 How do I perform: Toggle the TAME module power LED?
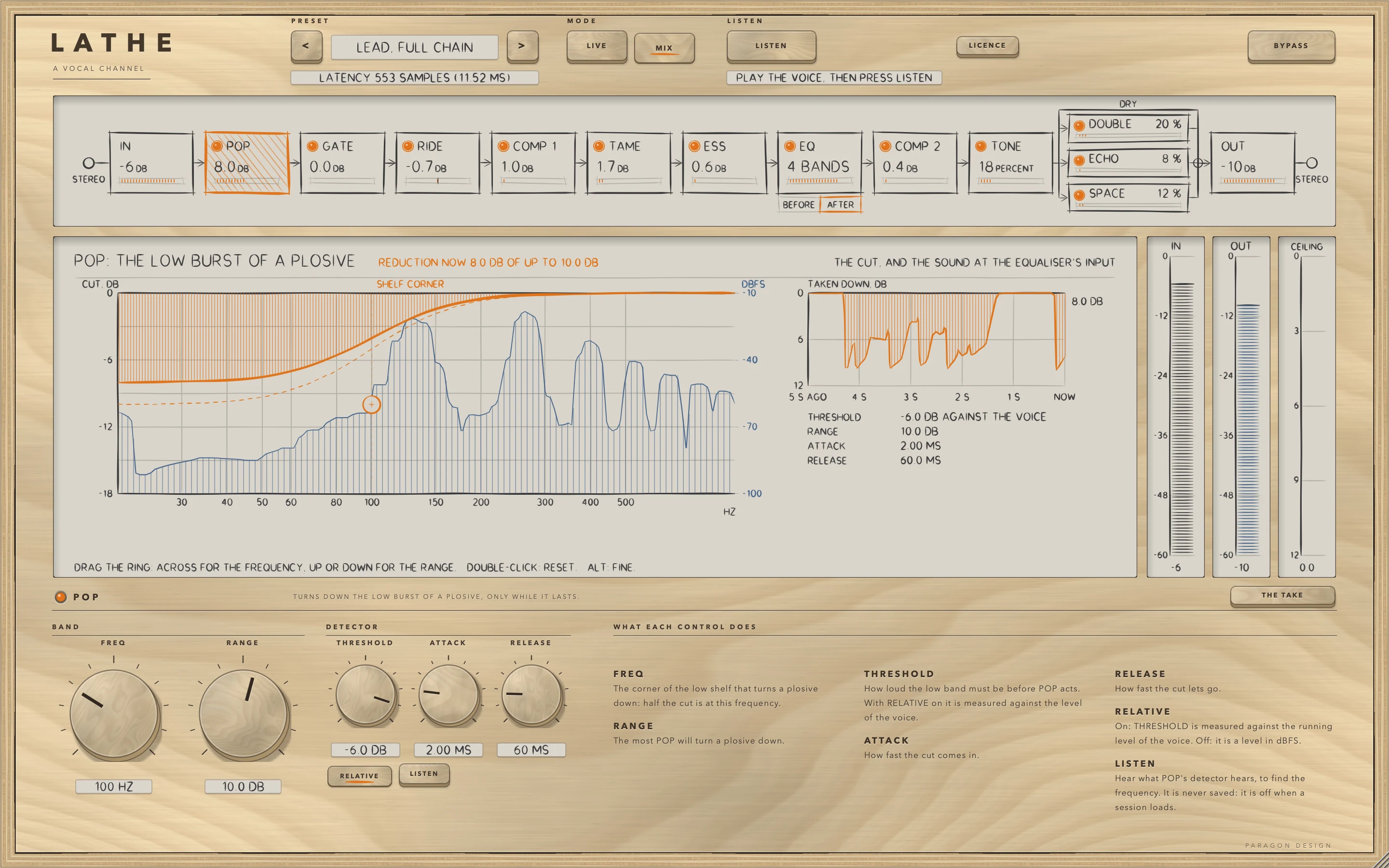point(599,147)
